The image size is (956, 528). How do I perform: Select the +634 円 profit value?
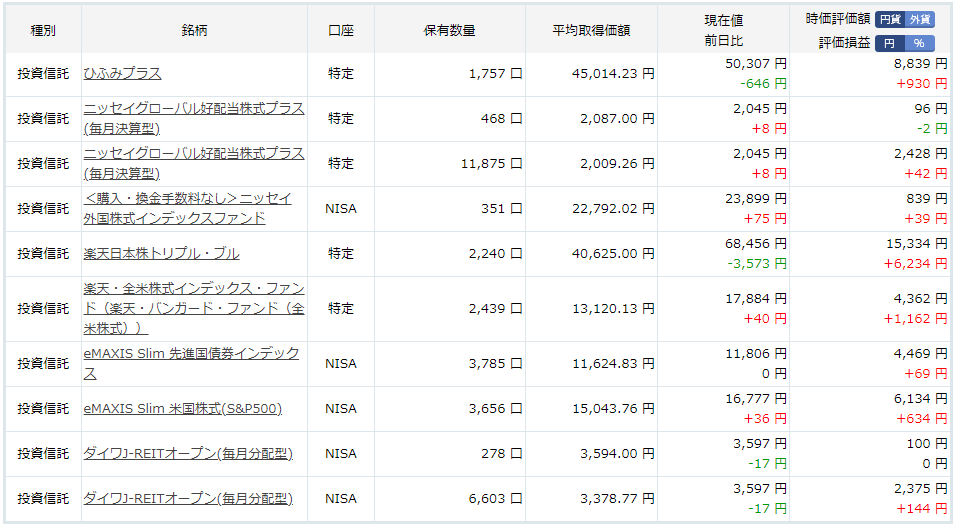[x=922, y=419]
